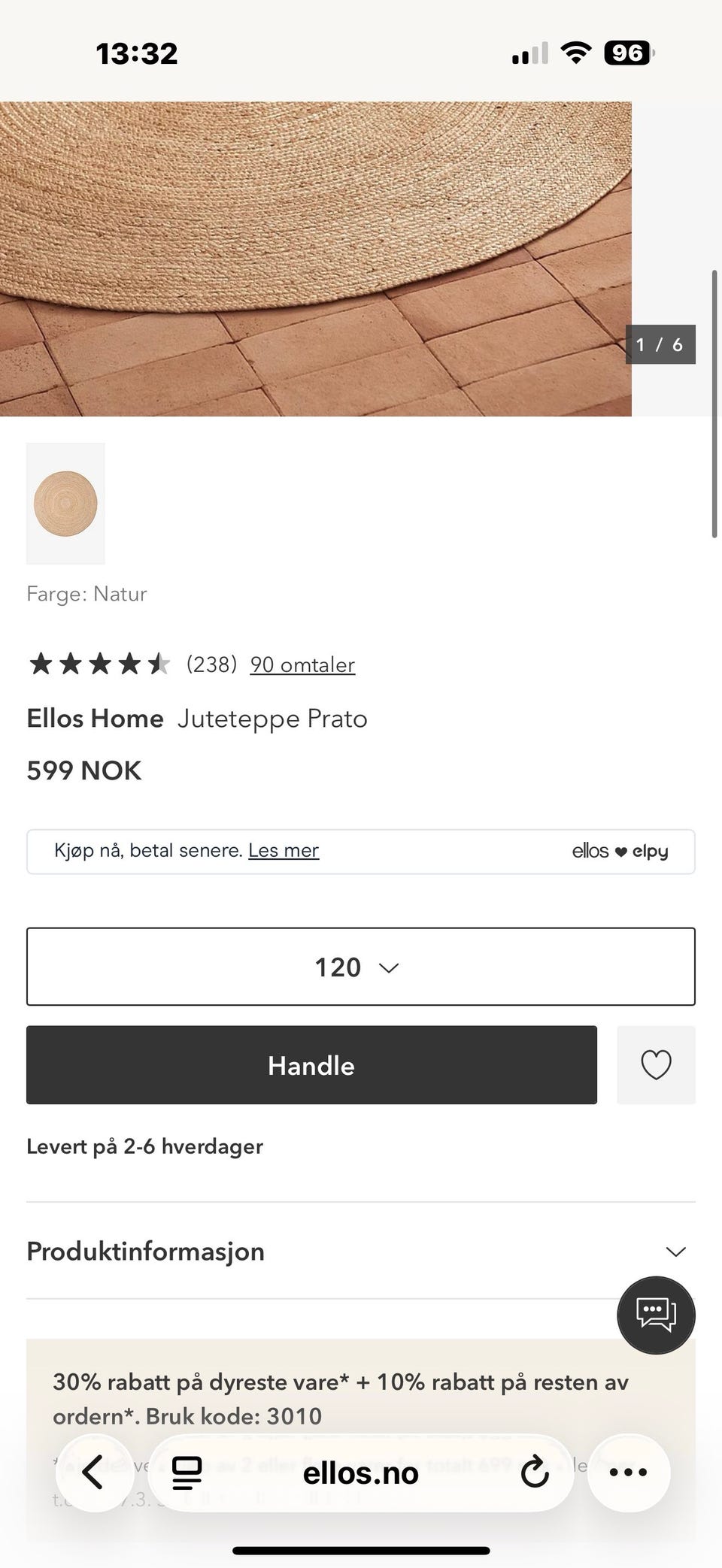The height and width of the screenshot is (1568, 722).
Task: Add the rug to the wishlist (heart icon)
Action: tap(656, 1064)
